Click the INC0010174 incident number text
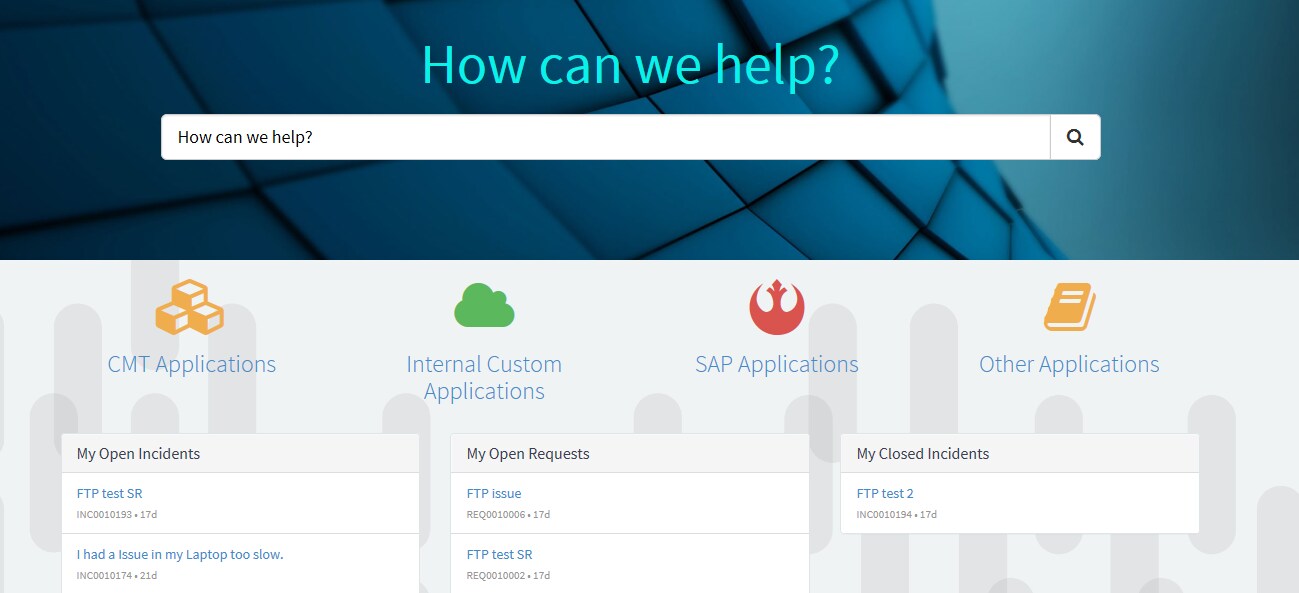 coord(104,576)
